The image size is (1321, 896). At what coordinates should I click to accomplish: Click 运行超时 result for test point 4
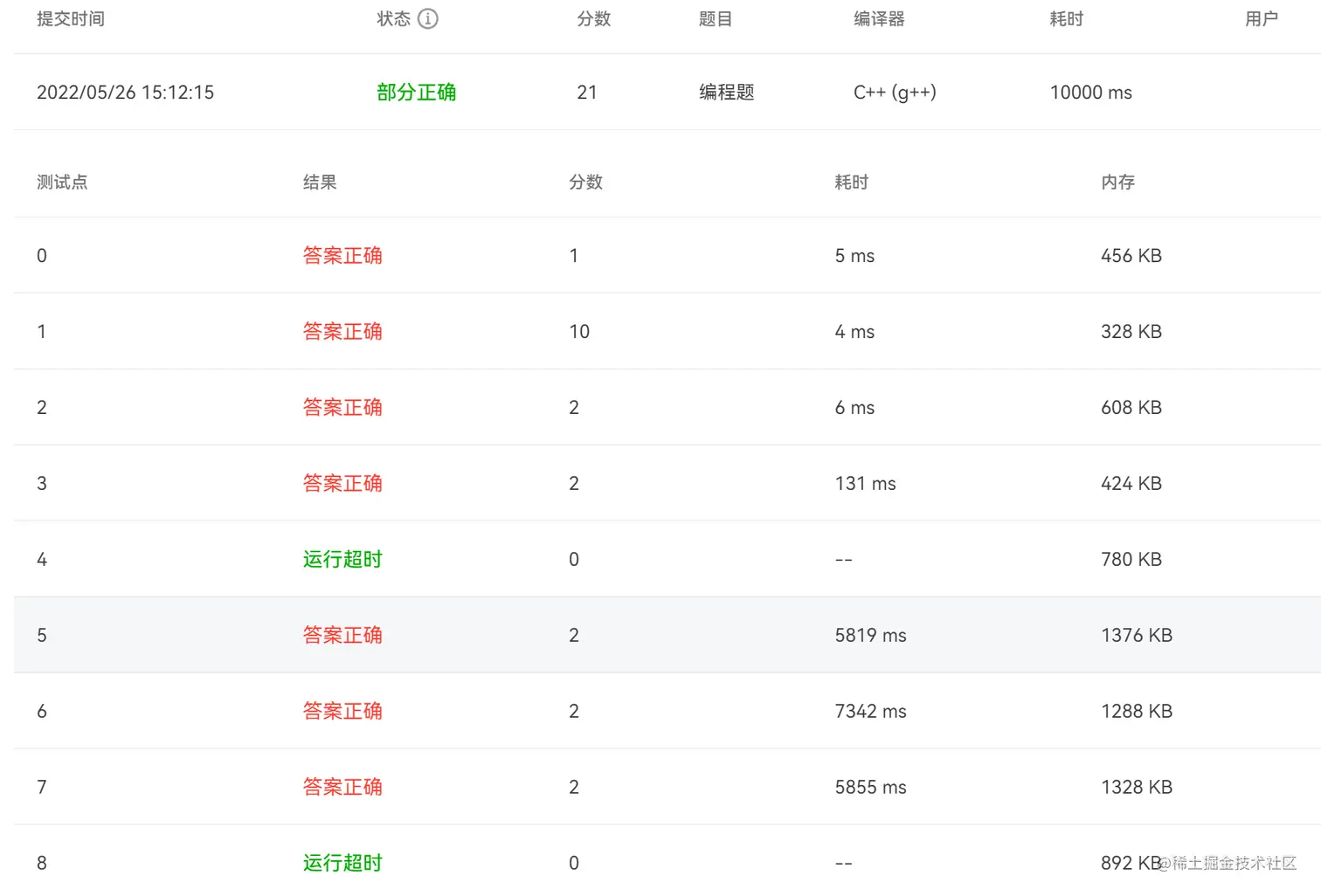coord(342,559)
